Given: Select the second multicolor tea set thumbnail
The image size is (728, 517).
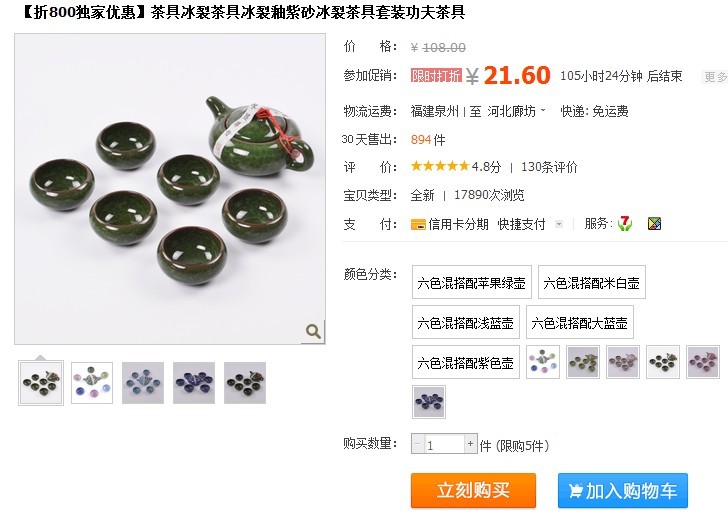Looking at the screenshot, I should pos(92,383).
